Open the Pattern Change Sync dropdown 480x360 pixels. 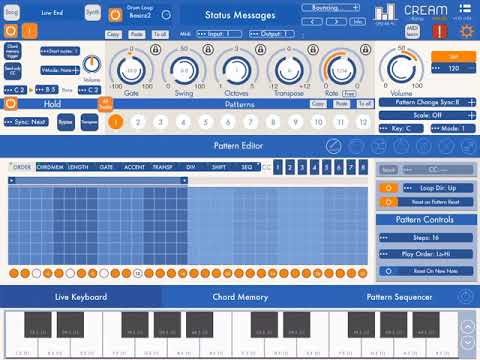[x=427, y=102]
